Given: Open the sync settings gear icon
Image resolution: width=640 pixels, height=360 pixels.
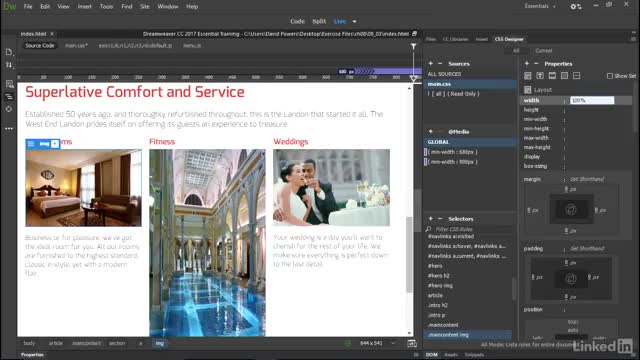Looking at the screenshot, I should [x=576, y=6].
